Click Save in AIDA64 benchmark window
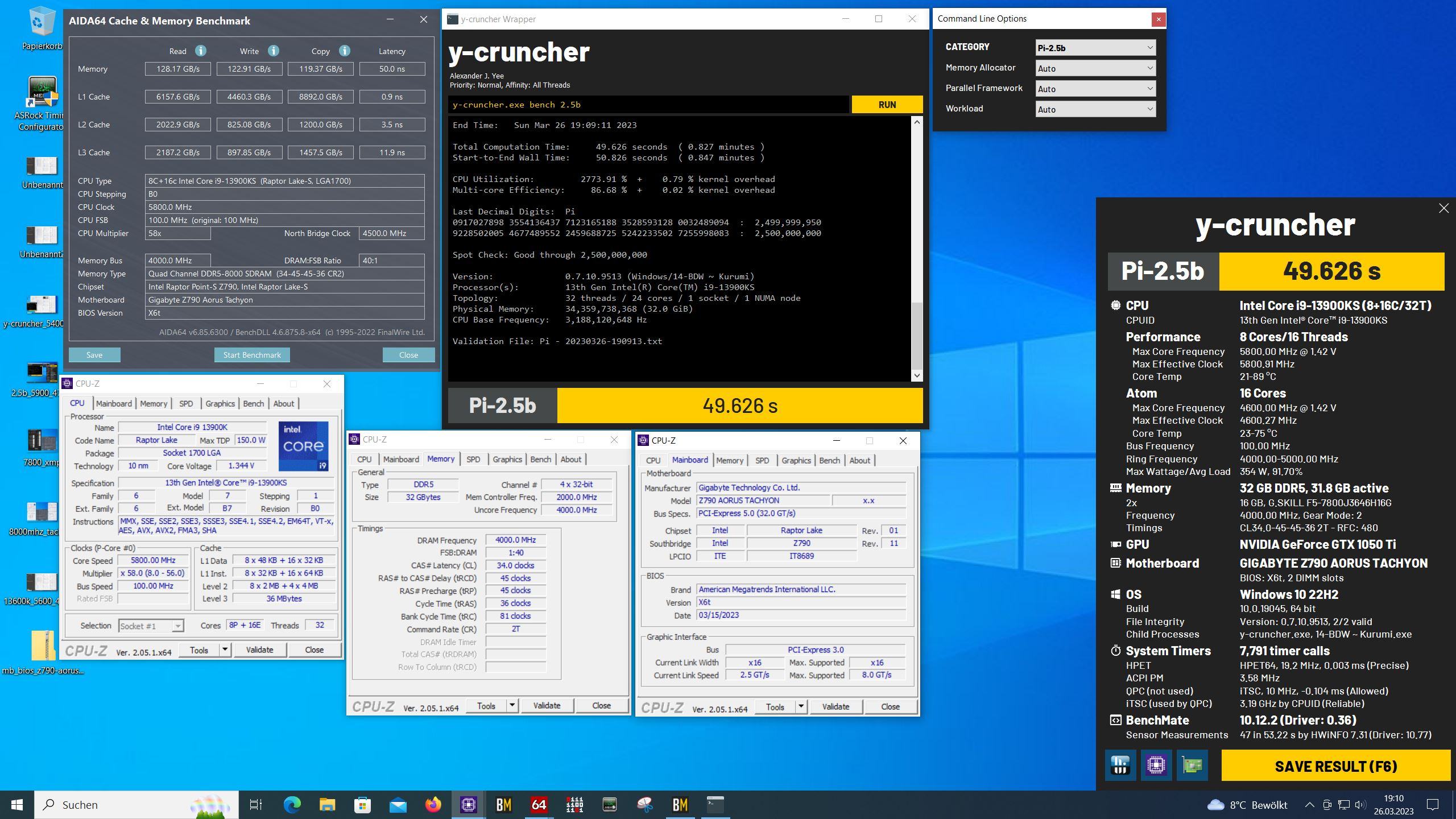This screenshot has width=1456, height=819. point(94,355)
